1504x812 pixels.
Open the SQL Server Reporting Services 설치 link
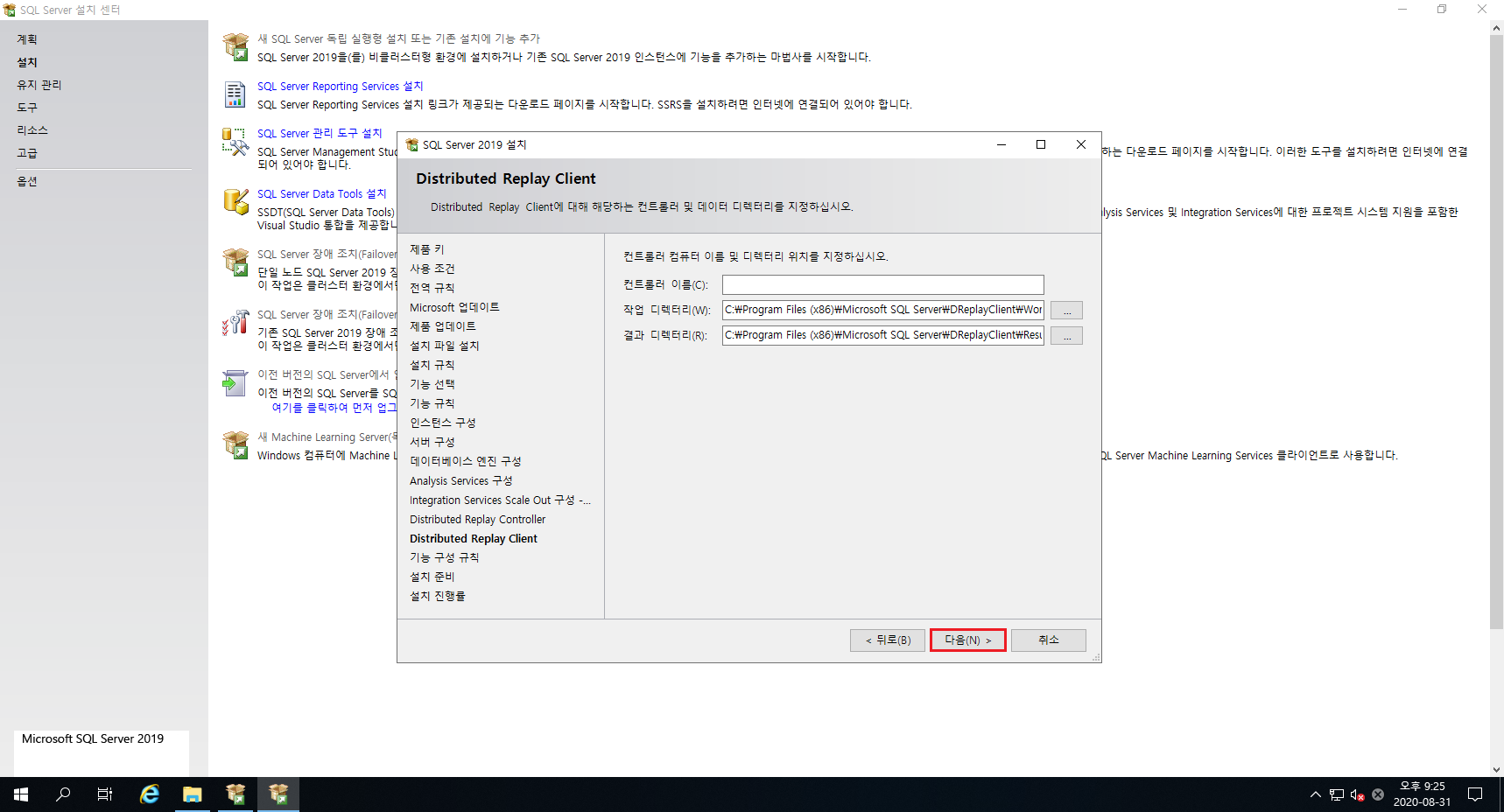[x=340, y=86]
